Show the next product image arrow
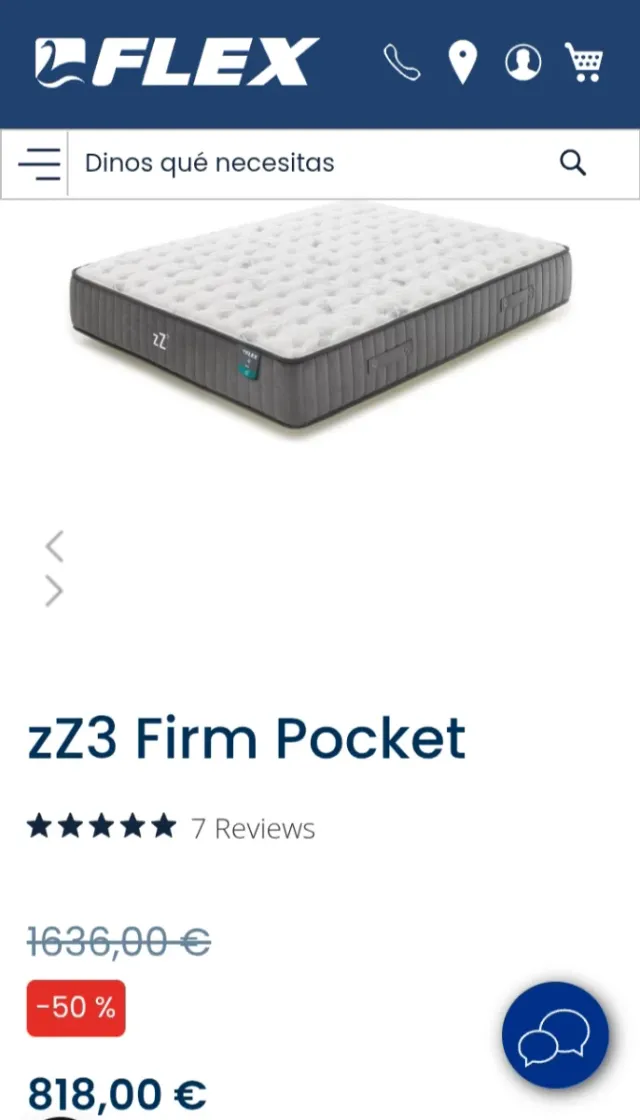 pyautogui.click(x=54, y=591)
